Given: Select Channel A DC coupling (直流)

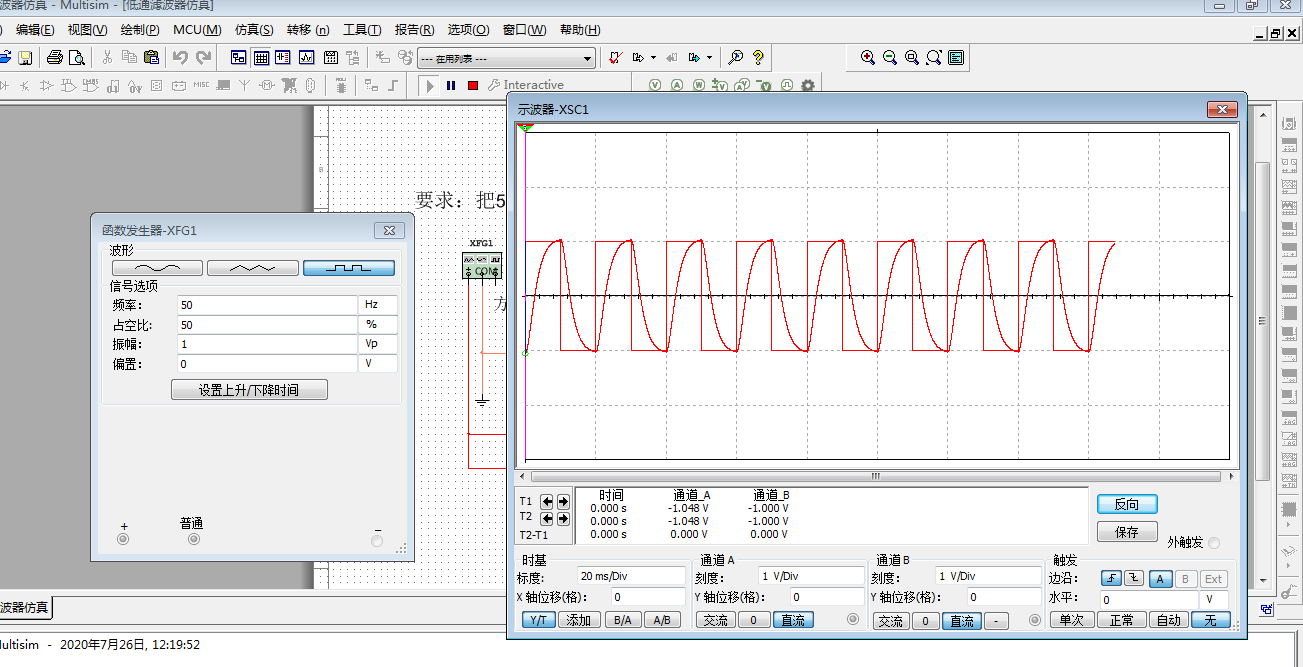Looking at the screenshot, I should click(x=793, y=620).
